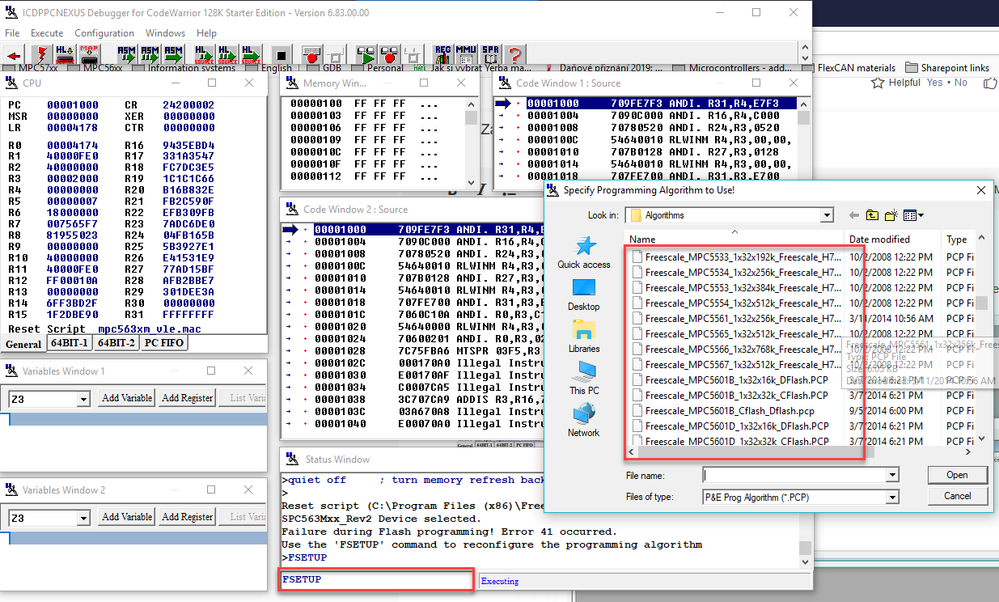Open the Configuration menu

(104, 32)
